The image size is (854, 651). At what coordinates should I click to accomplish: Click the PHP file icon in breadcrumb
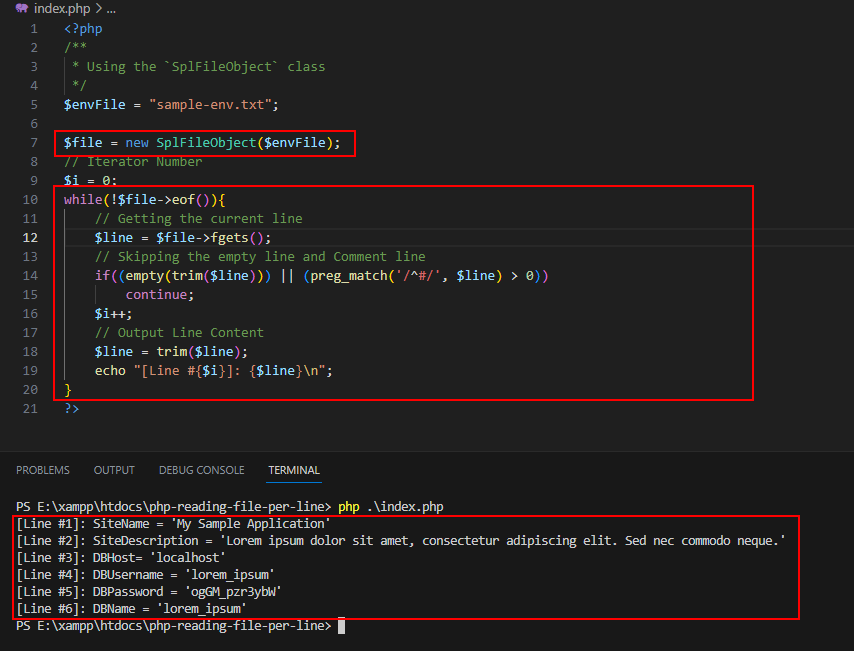pyautogui.click(x=22, y=8)
